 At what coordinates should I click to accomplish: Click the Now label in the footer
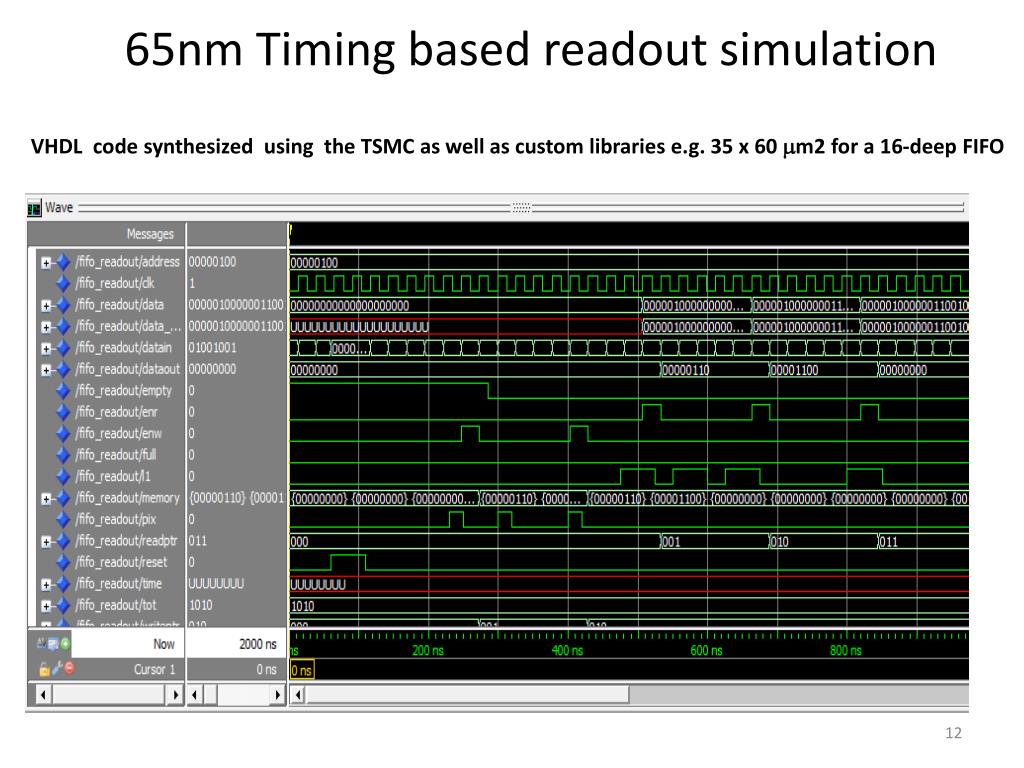pos(164,644)
